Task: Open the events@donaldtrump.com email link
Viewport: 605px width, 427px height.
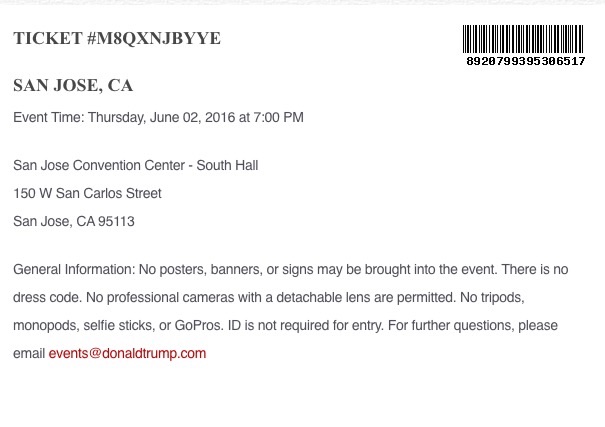Action: coord(127,353)
